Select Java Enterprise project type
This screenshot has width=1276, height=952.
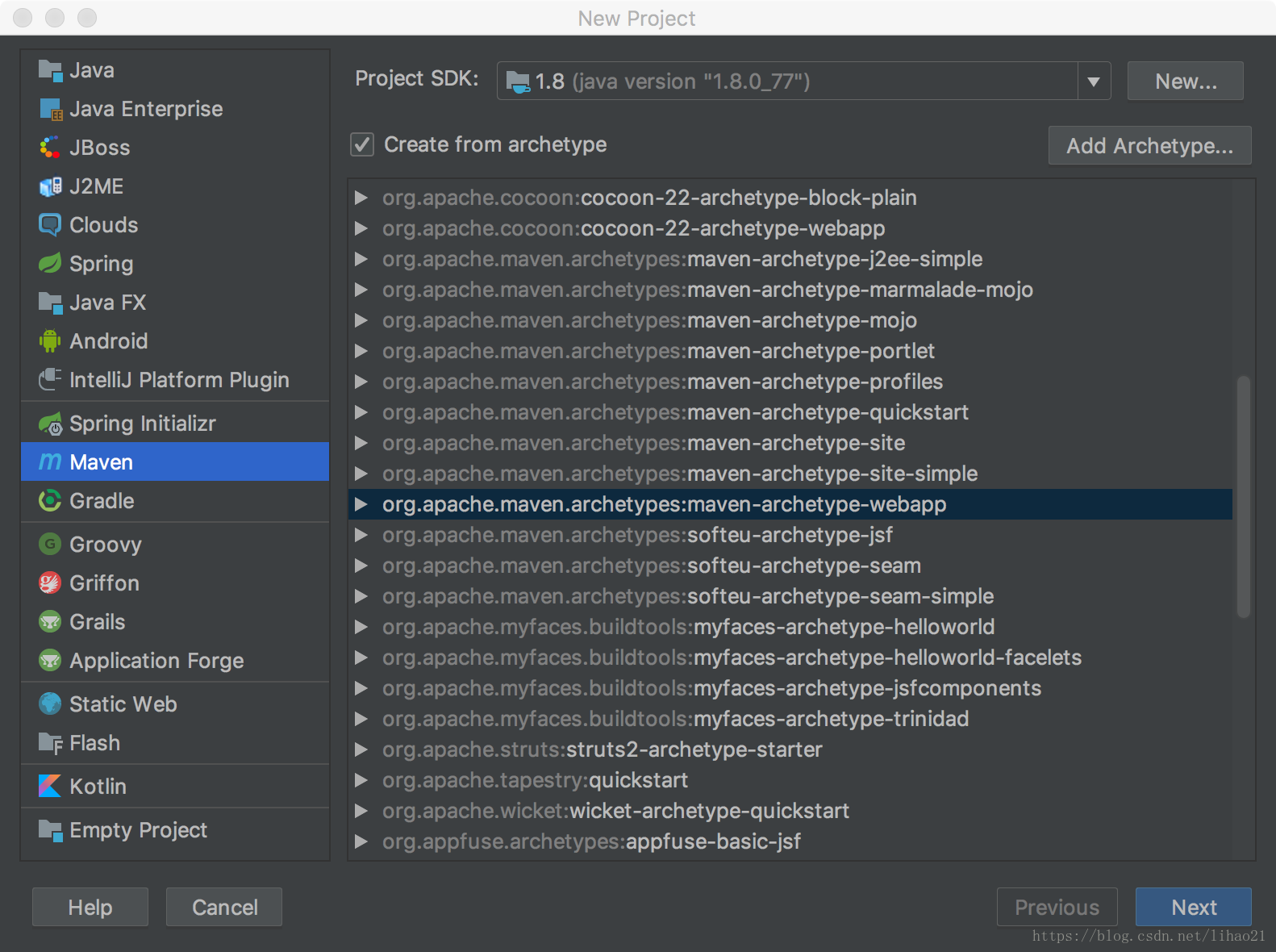146,109
